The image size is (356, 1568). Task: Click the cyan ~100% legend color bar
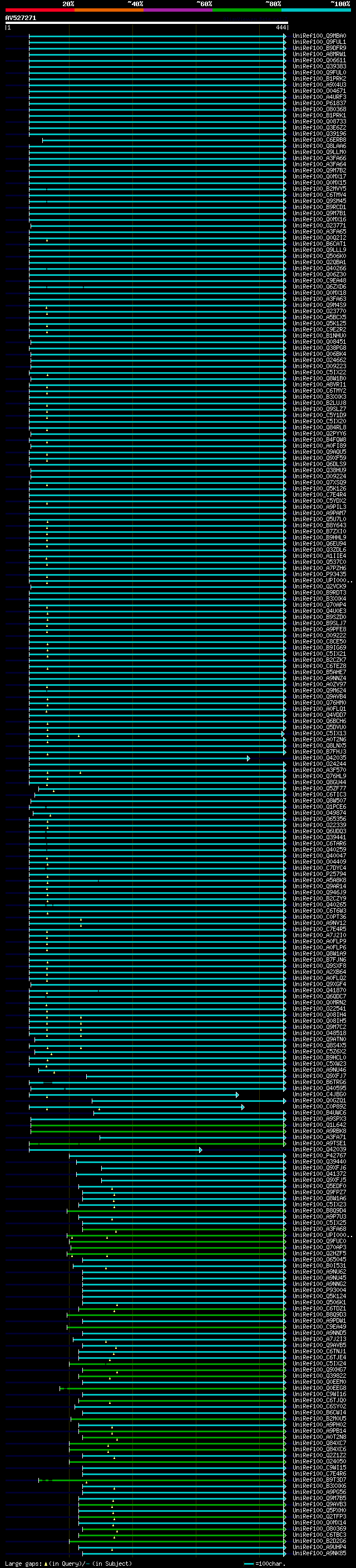[x=316, y=10]
